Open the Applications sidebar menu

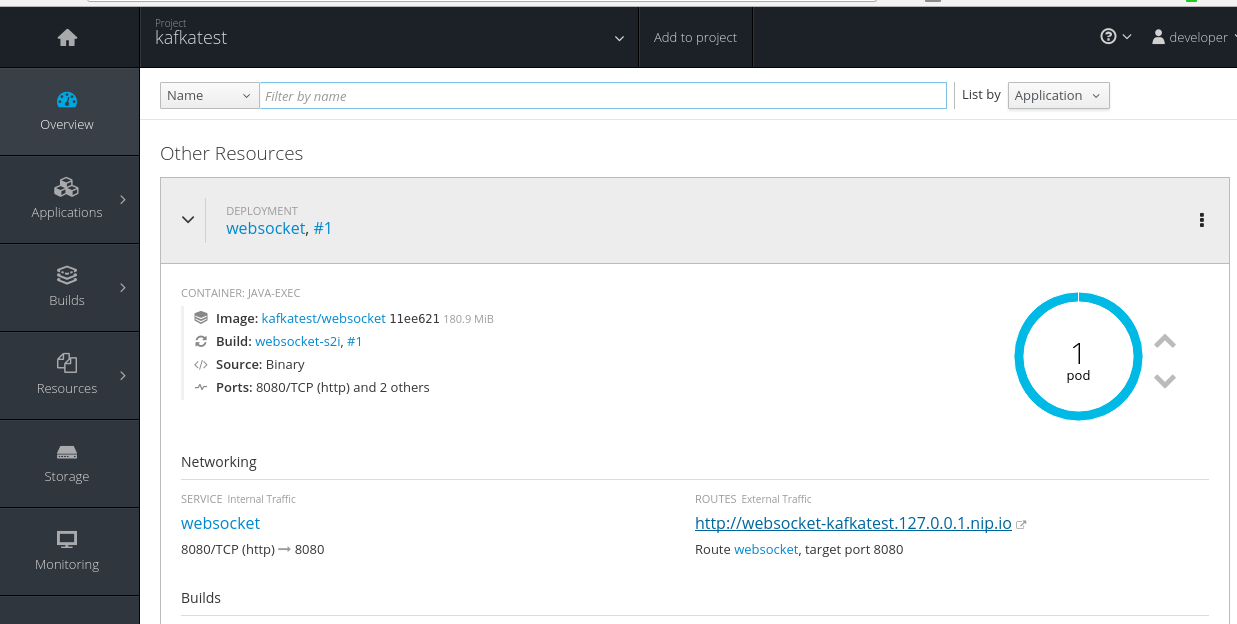pyautogui.click(x=67, y=199)
